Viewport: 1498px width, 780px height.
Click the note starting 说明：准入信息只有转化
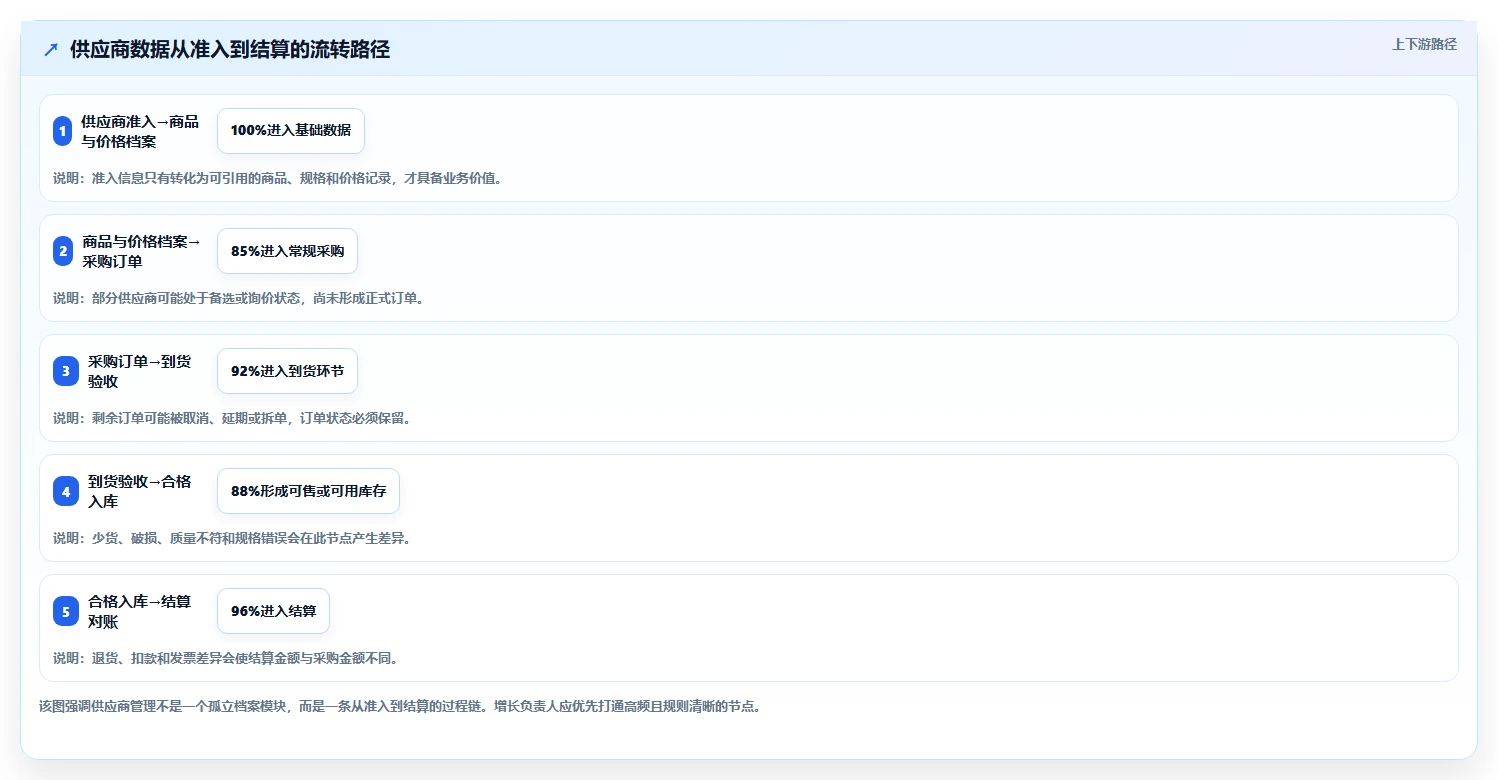coord(277,178)
